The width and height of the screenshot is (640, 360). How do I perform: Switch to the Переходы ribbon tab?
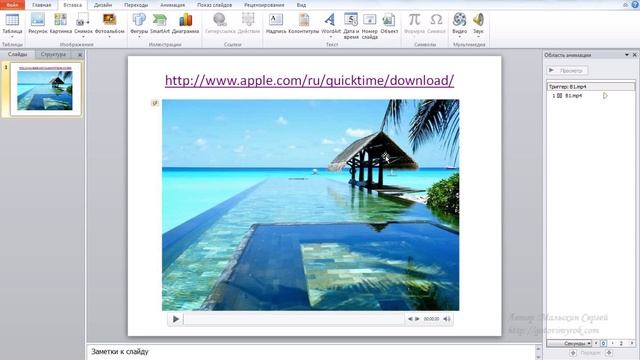(136, 5)
